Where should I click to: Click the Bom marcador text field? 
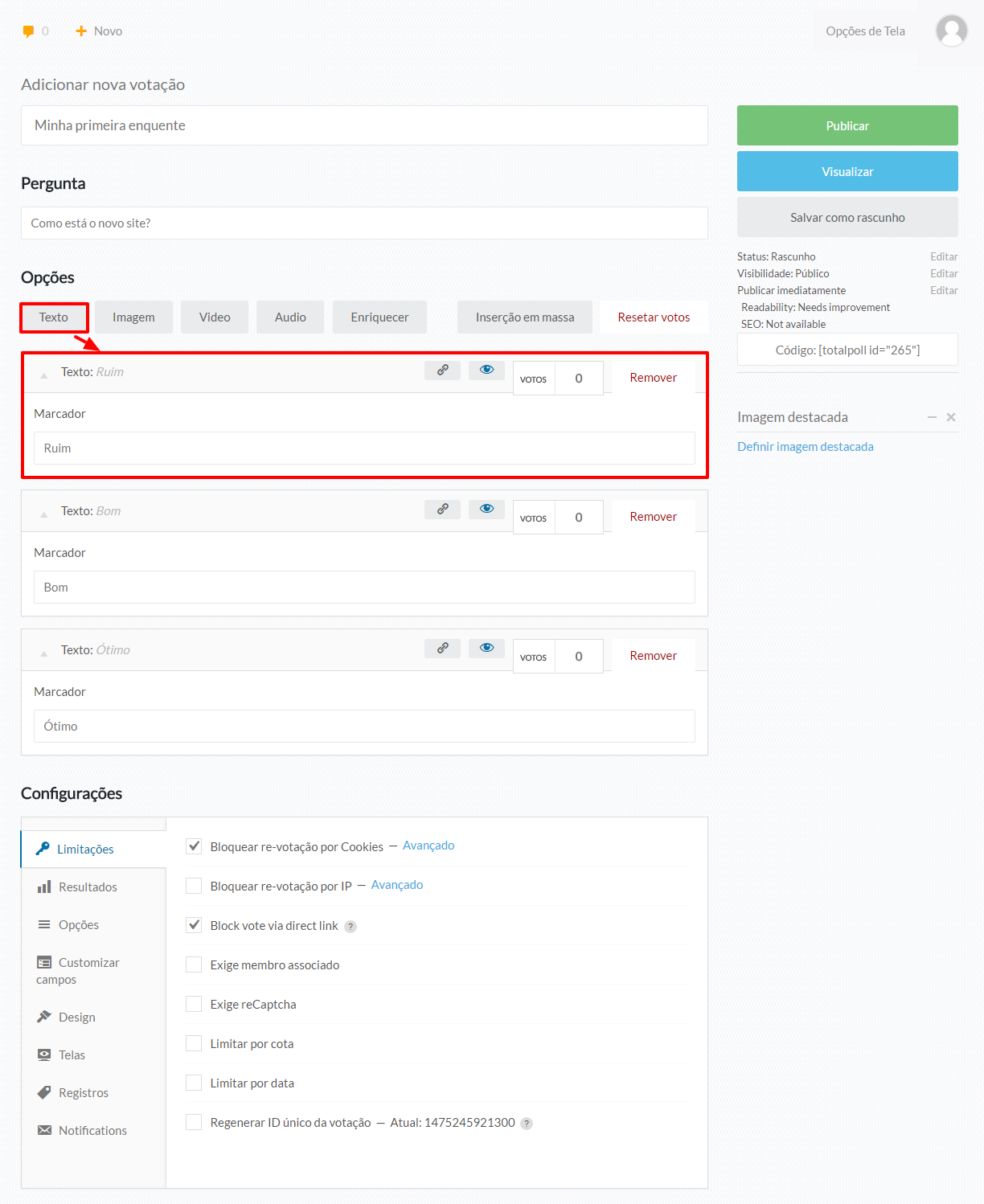tap(364, 587)
